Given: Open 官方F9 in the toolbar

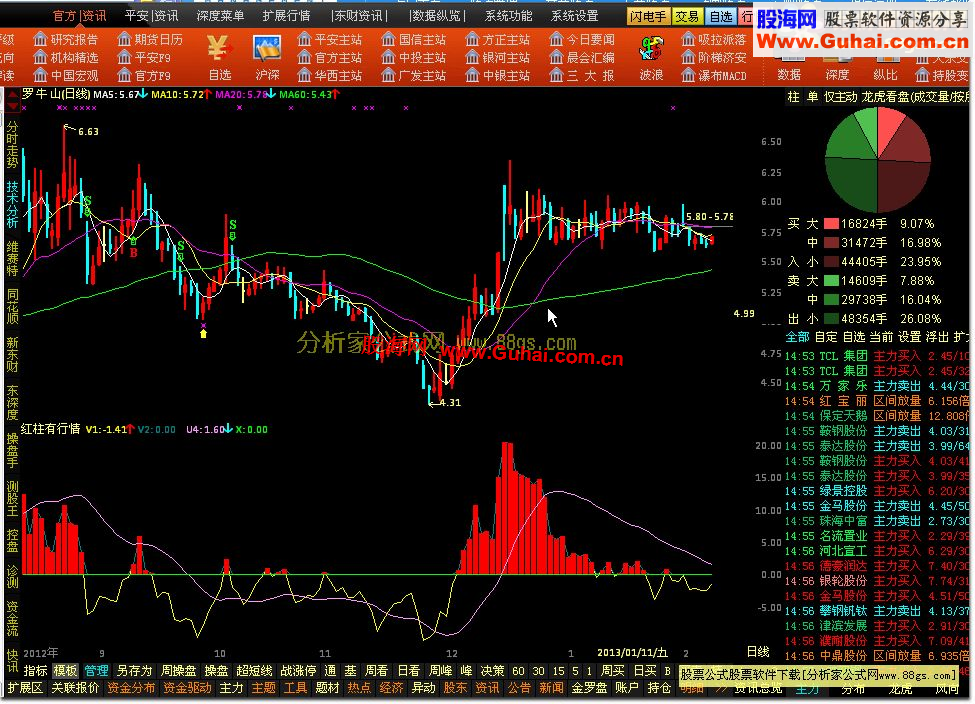Looking at the screenshot, I should (x=144, y=76).
